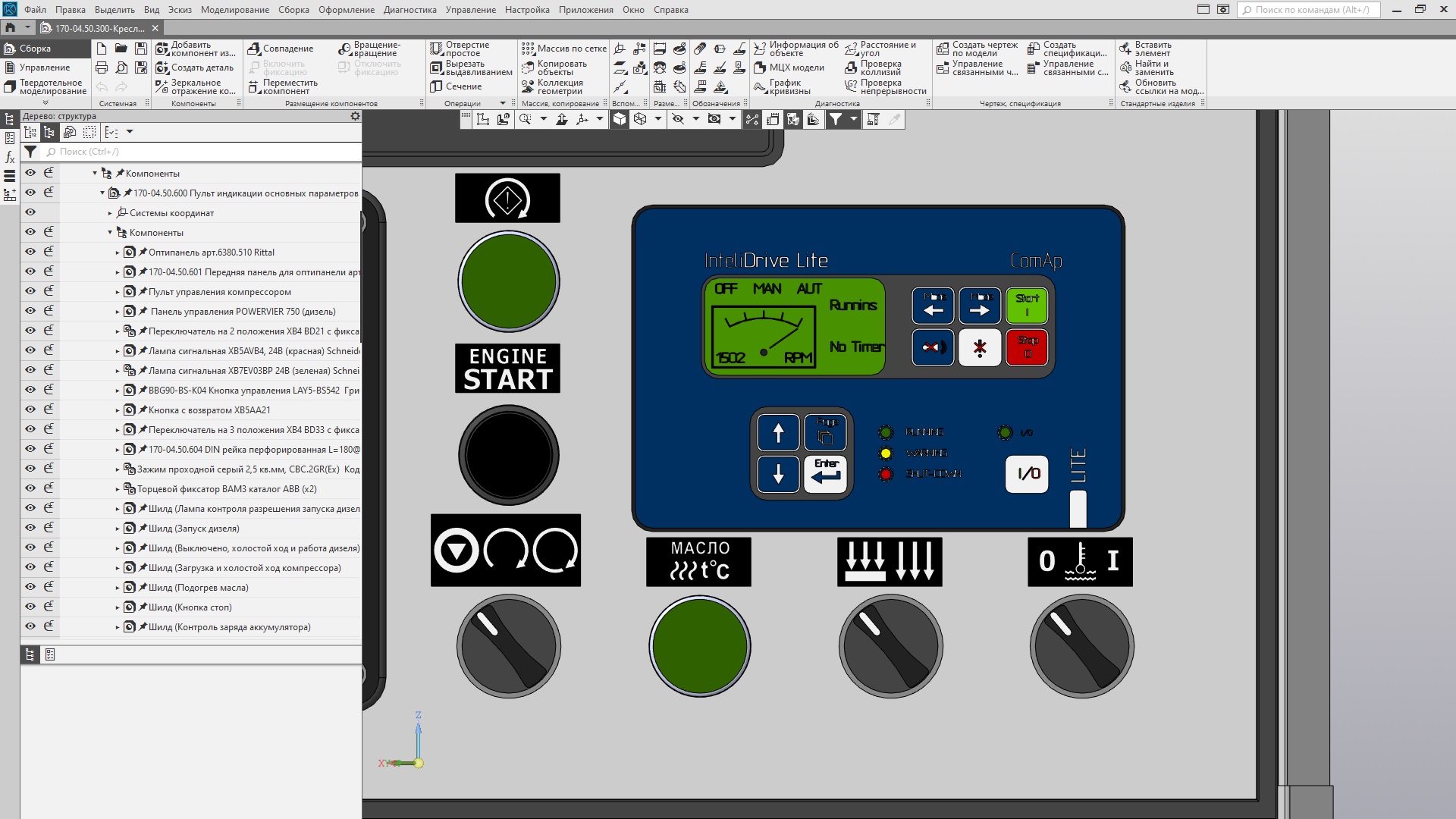This screenshot has height=819, width=1456.
Task: Open the Сечение section tool
Action: [456, 86]
